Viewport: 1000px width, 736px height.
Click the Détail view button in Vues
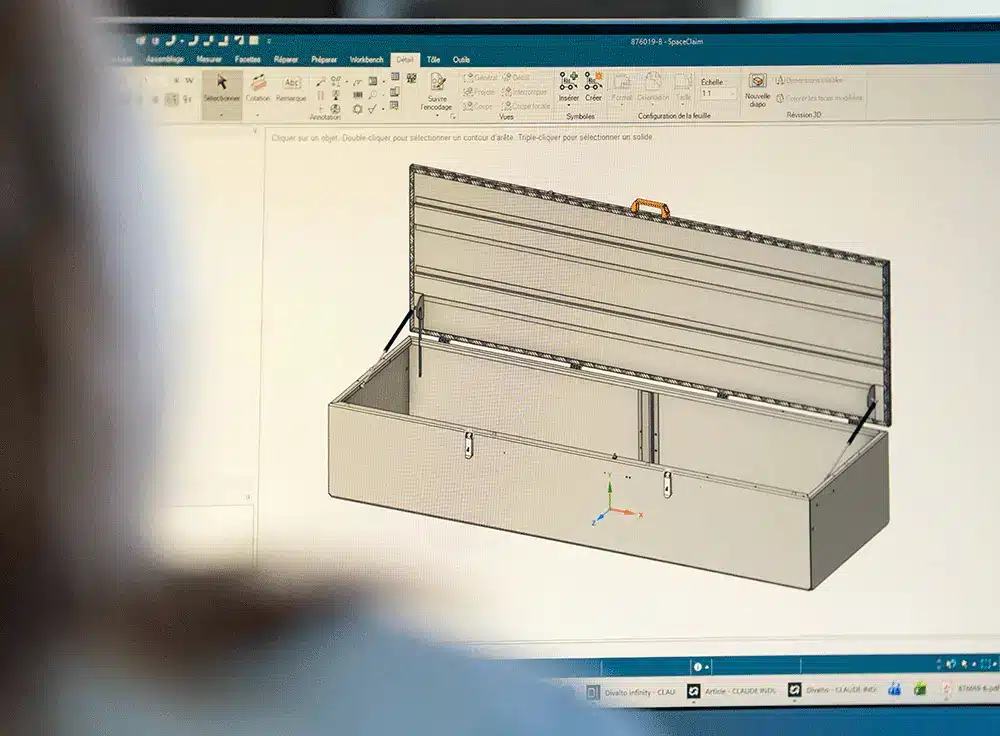517,77
